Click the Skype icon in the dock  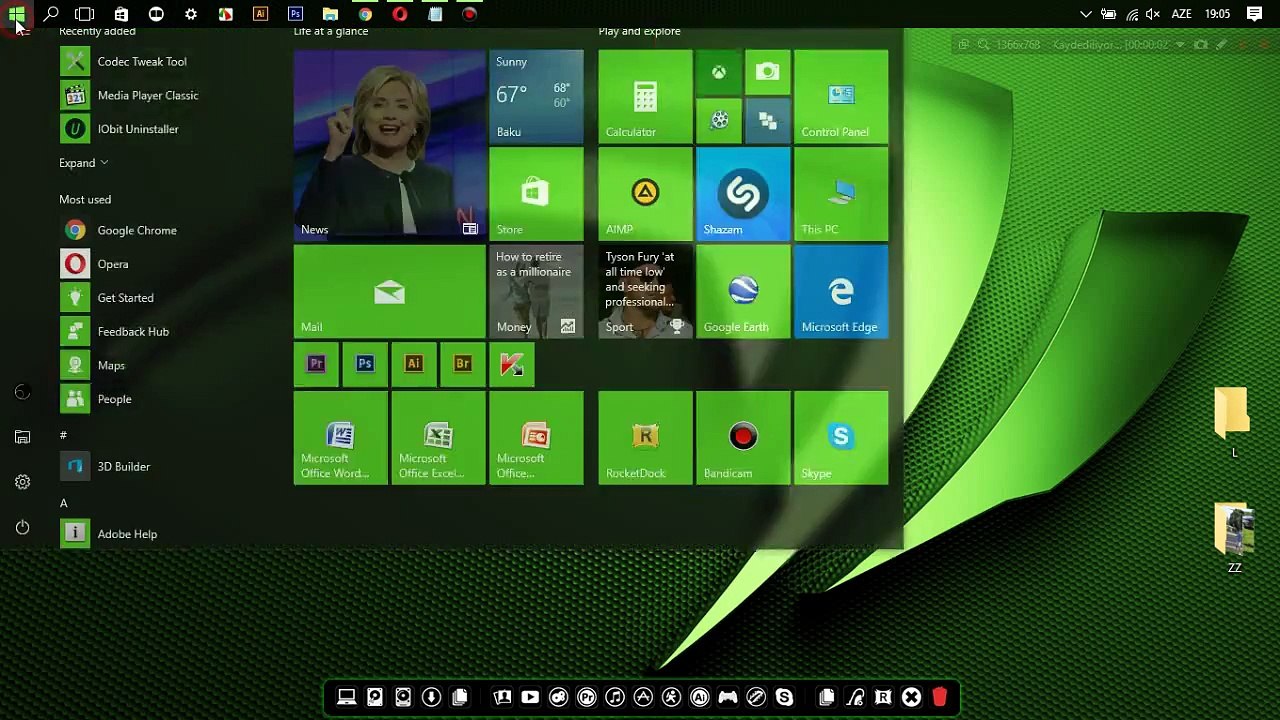click(784, 697)
